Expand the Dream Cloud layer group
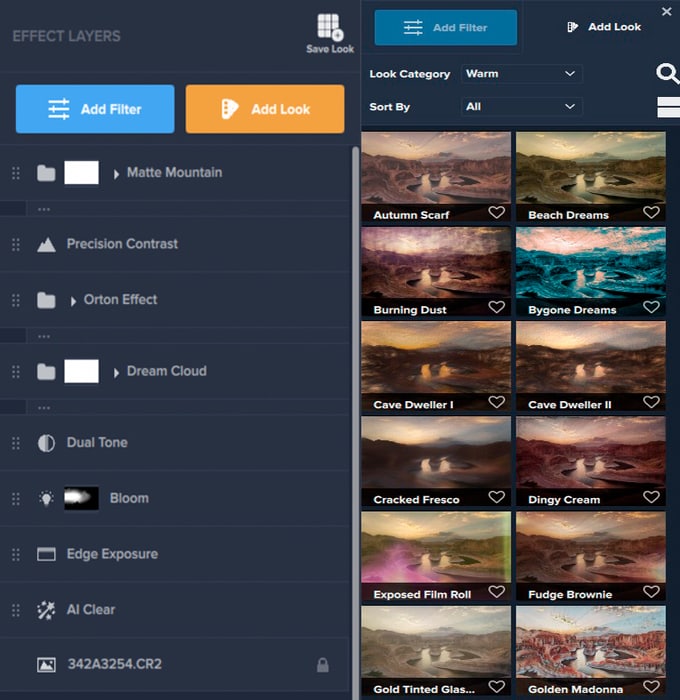The image size is (680, 700). tap(116, 372)
